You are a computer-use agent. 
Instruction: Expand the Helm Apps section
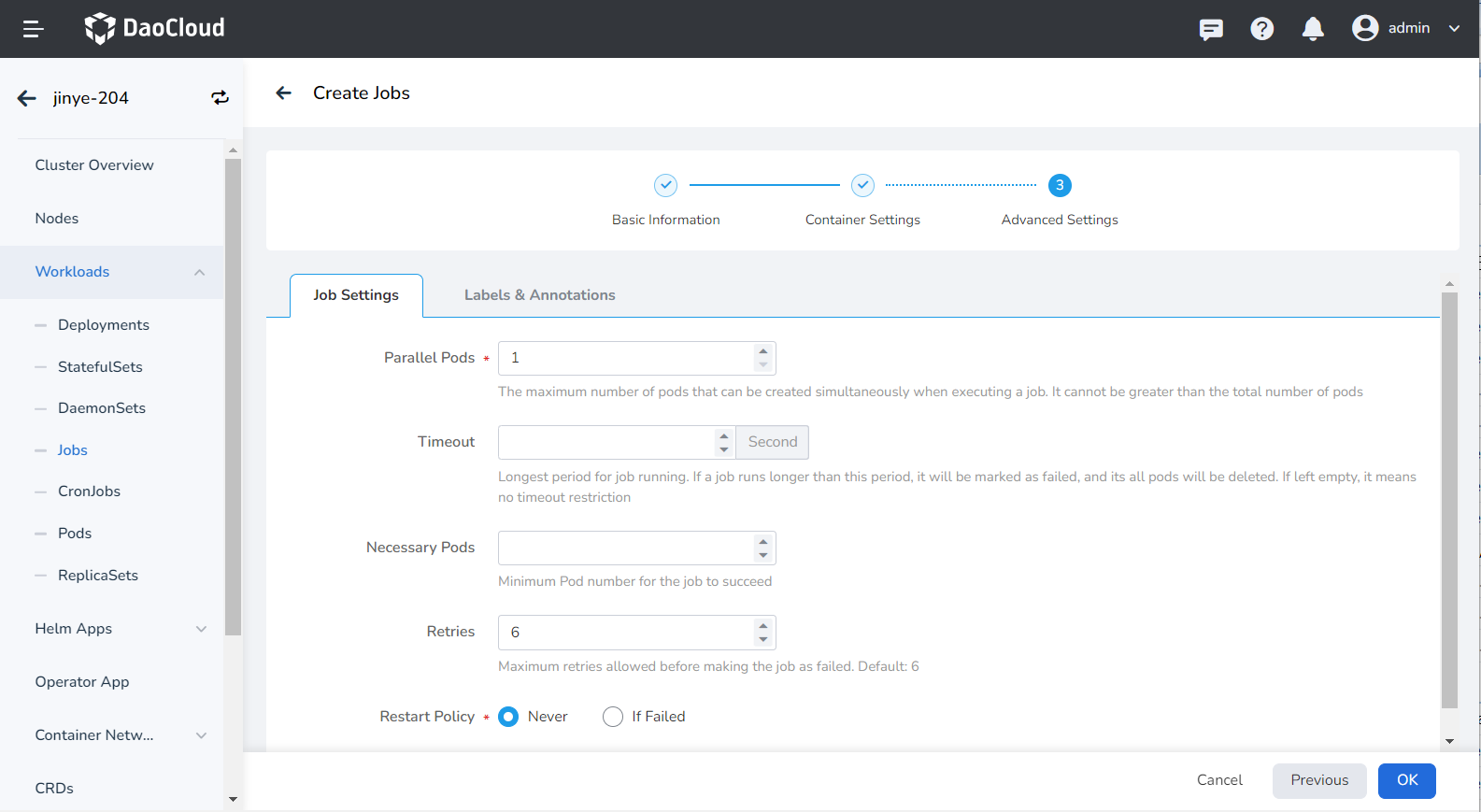201,629
